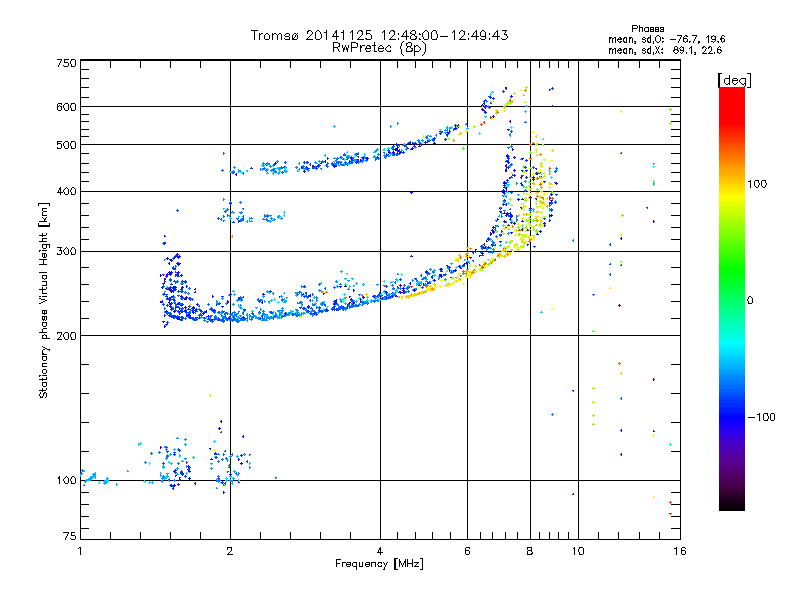Click the colorbar label '-100'

[x=761, y=417]
